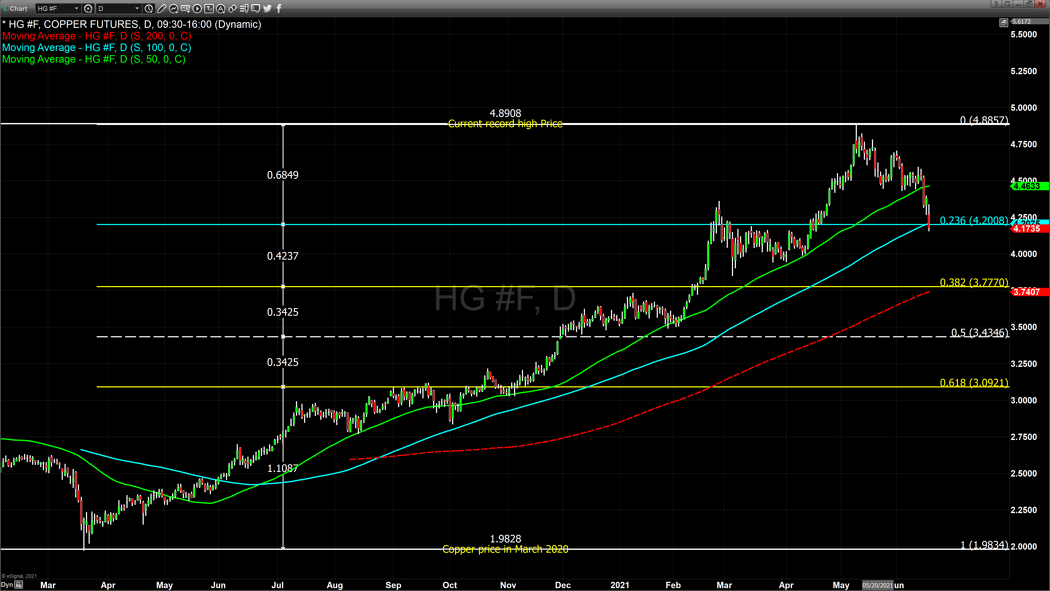The height and width of the screenshot is (591, 1050).
Task: Click the icon next to Dyn
Action: (19, 584)
